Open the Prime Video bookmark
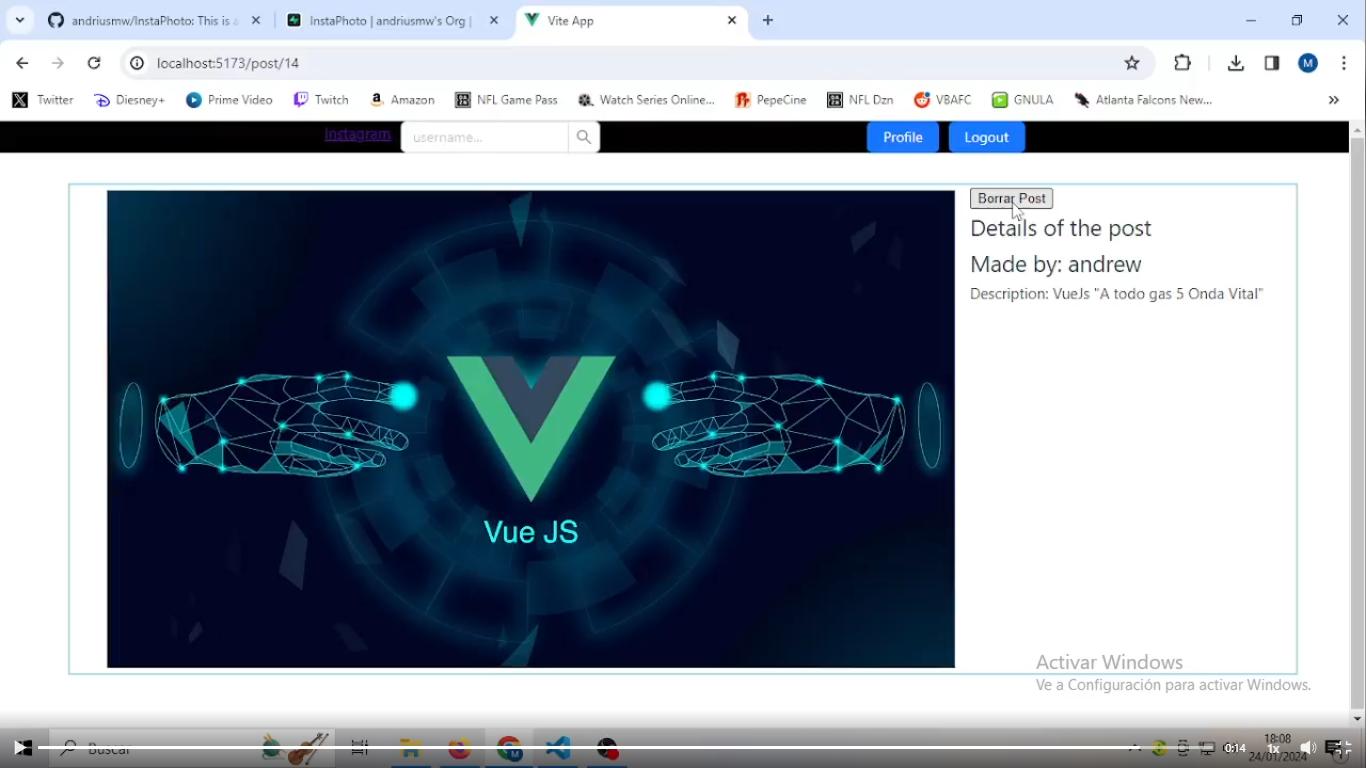 click(229, 100)
